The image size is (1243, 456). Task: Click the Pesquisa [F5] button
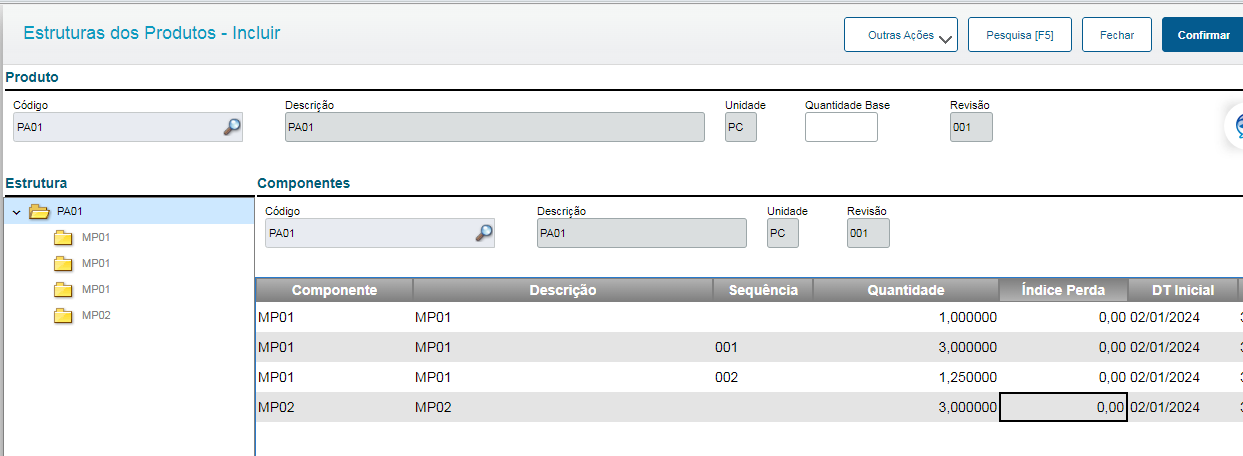(1019, 35)
